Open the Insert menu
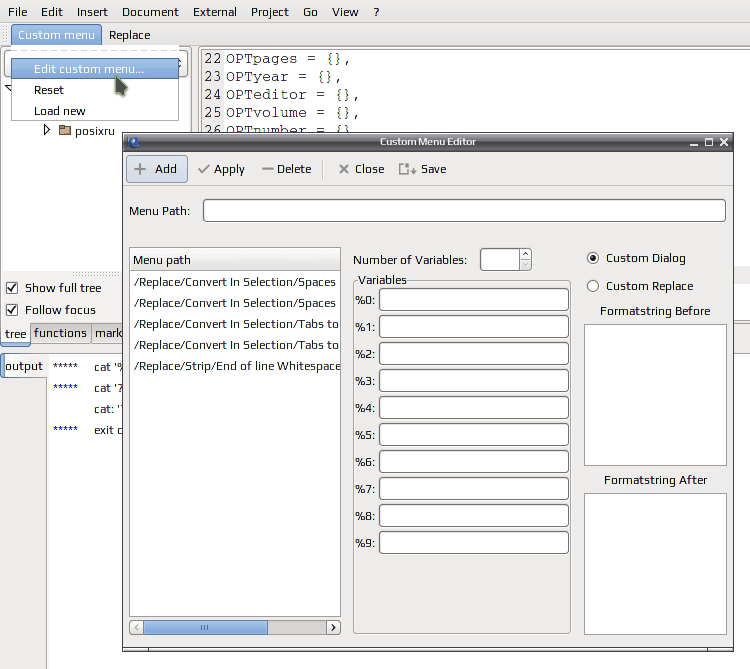750x669 pixels. [x=92, y=12]
